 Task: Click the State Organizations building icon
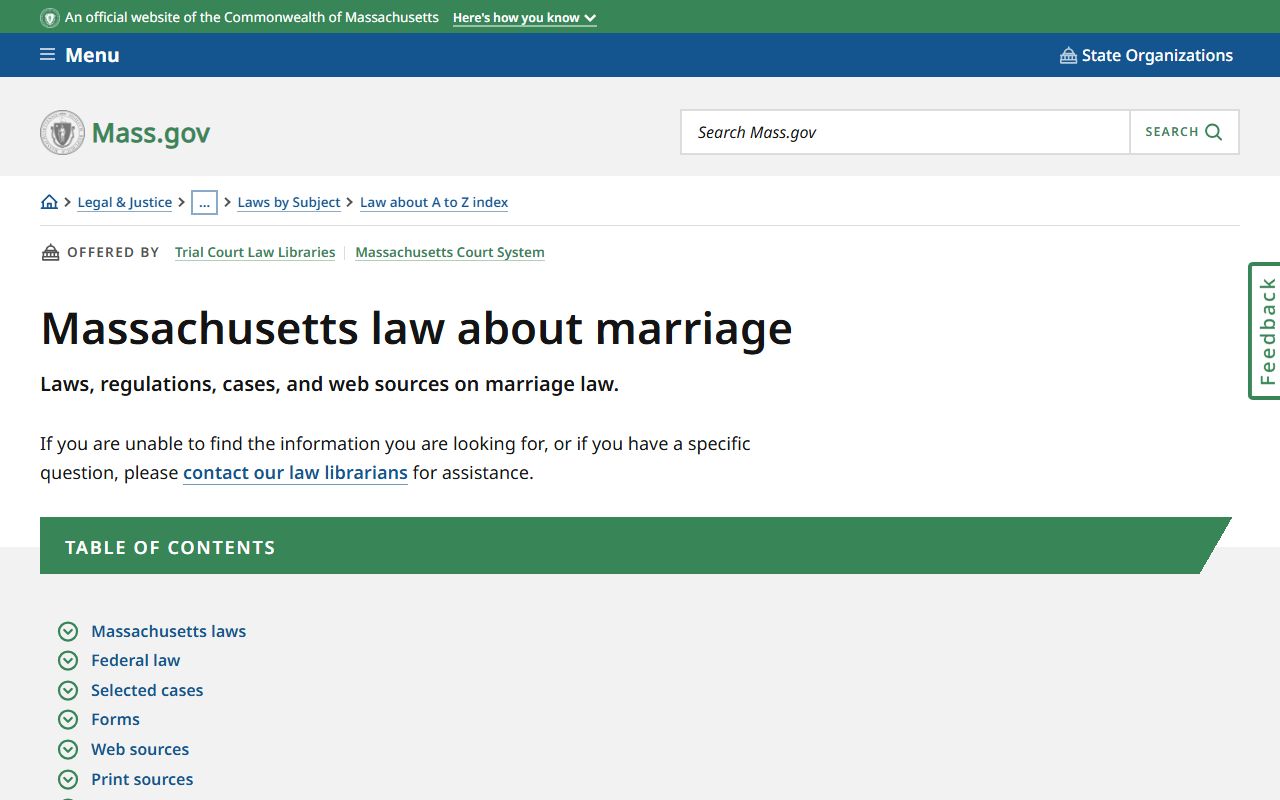click(x=1068, y=55)
